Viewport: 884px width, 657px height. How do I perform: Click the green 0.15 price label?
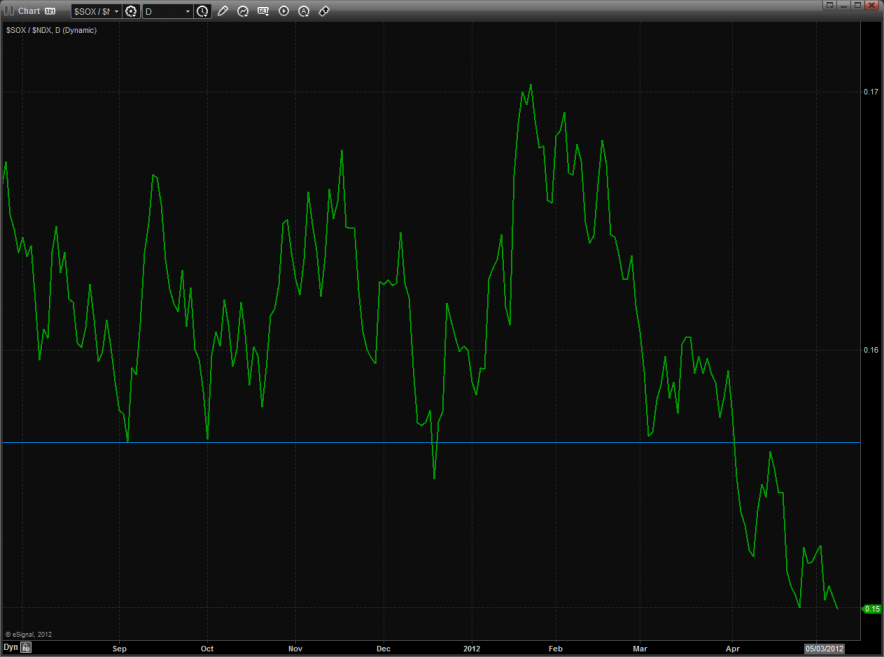click(x=870, y=608)
